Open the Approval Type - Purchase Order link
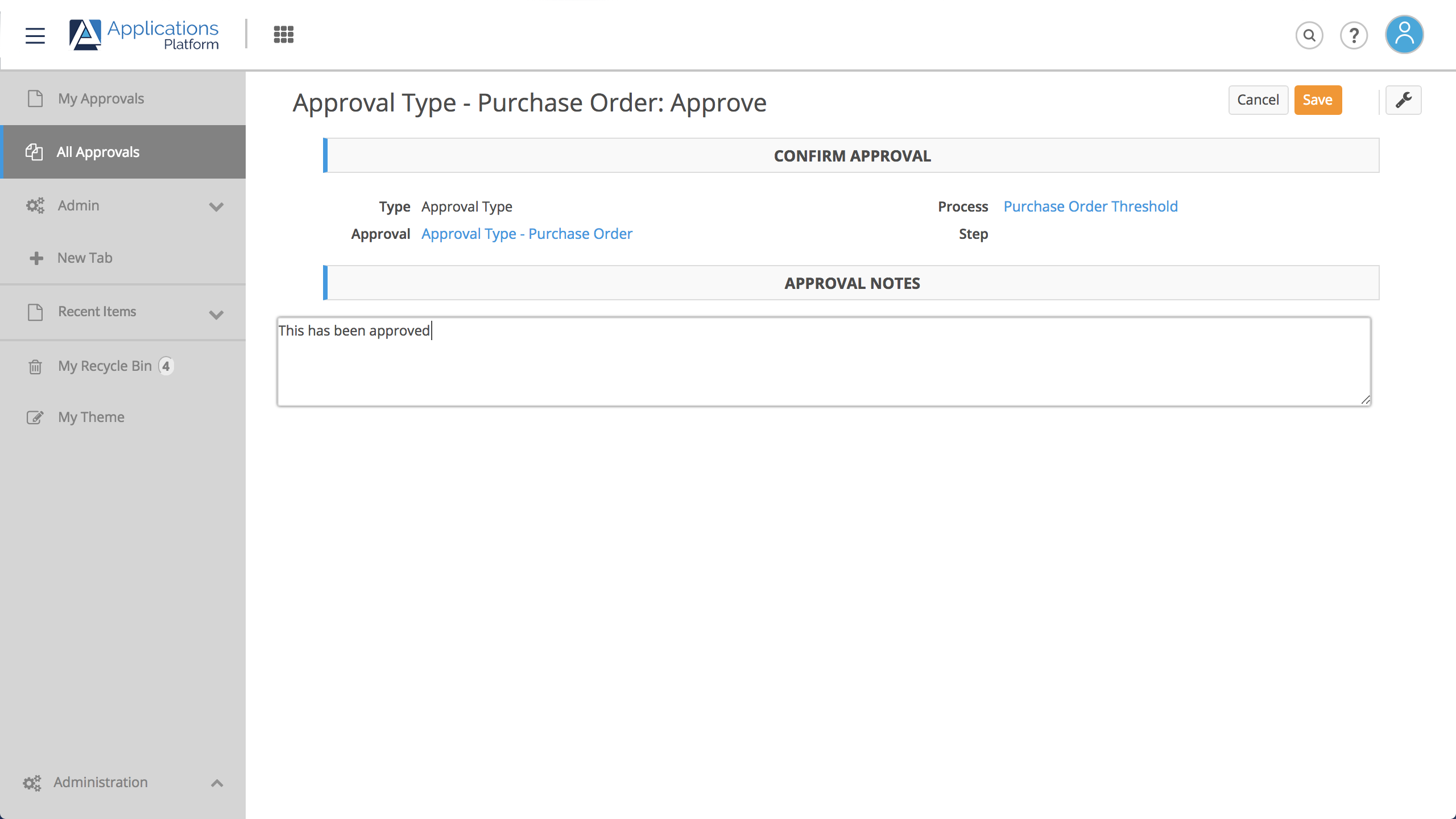Screen dimensions: 1456x819 click(526, 233)
